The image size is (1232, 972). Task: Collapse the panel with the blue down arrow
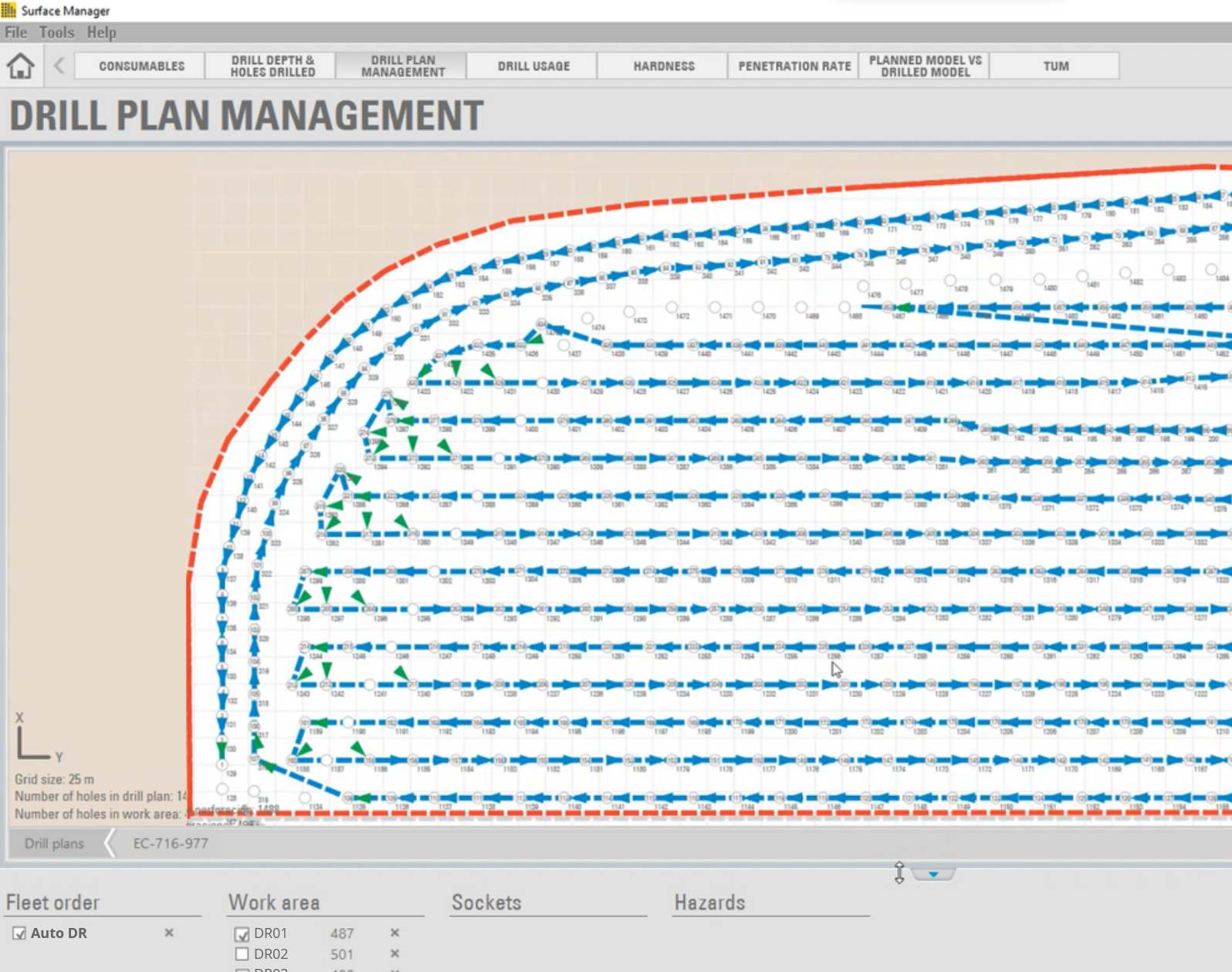pos(933,874)
